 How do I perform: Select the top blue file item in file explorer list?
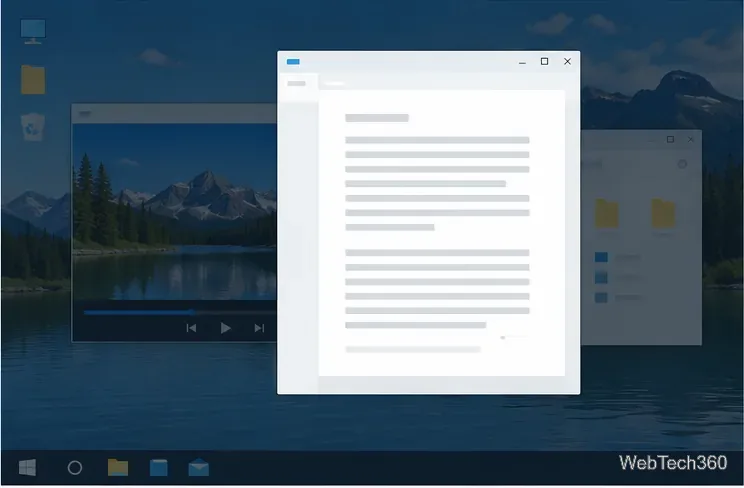point(618,257)
